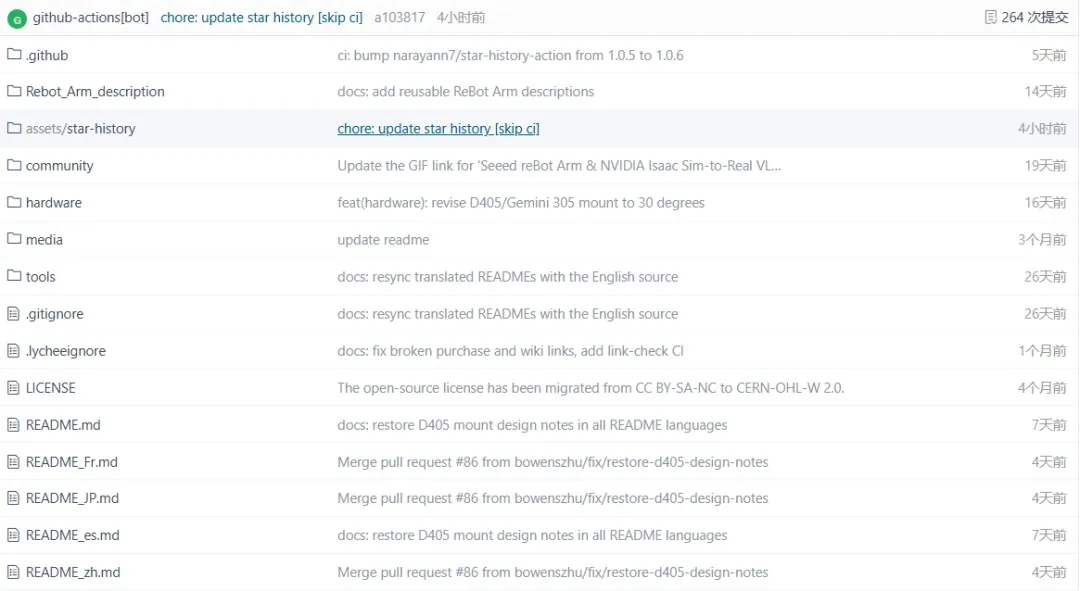Open .gitignore row commit 'docs: resync translated READMEs'
Image resolution: width=1080 pixels, height=591 pixels.
508,314
